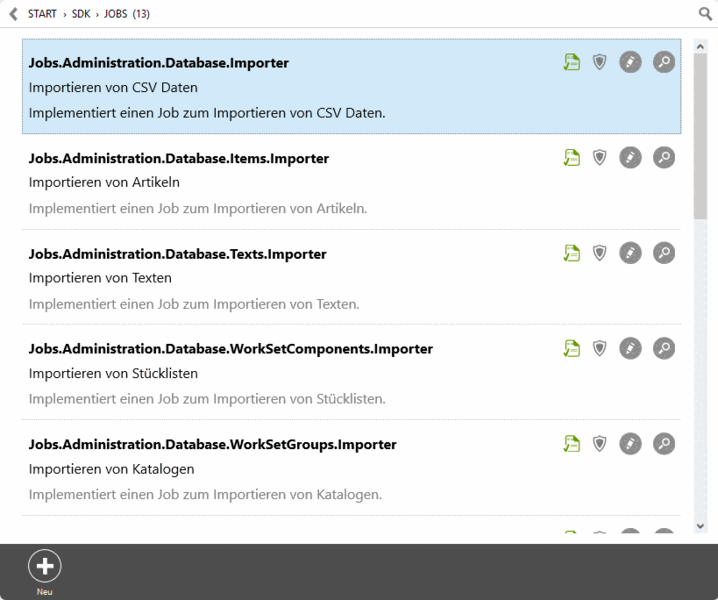Click 'Importieren von Artikeln' subtitle

pyautogui.click(x=104, y=183)
